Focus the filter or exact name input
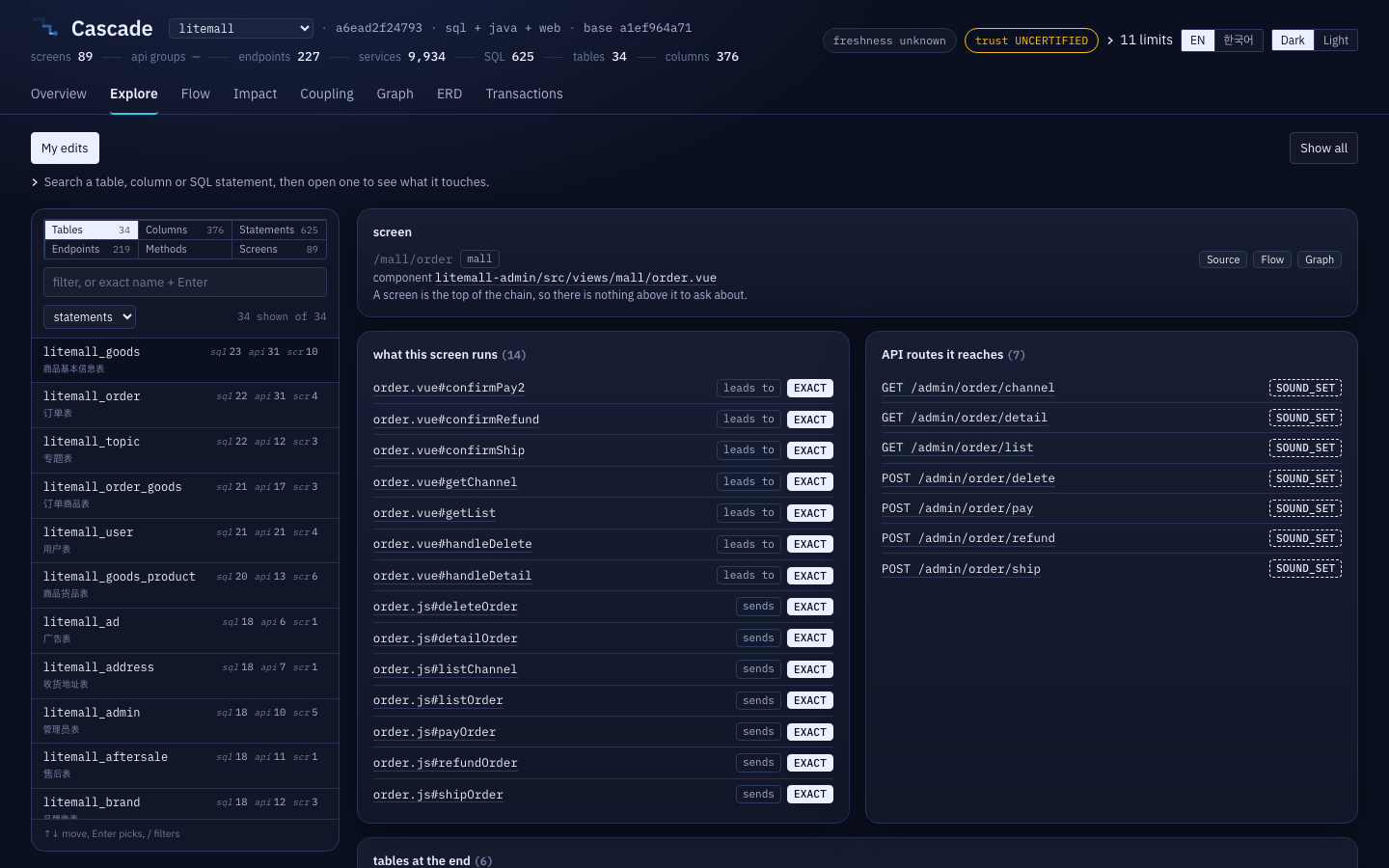Screen dimensions: 1389x868 (185, 283)
